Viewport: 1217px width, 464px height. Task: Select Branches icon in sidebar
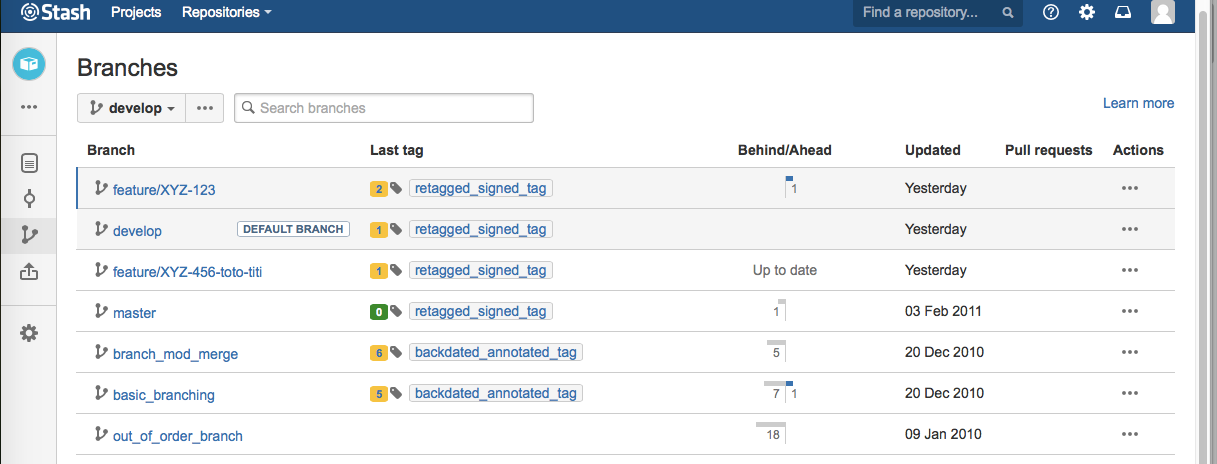[x=29, y=235]
